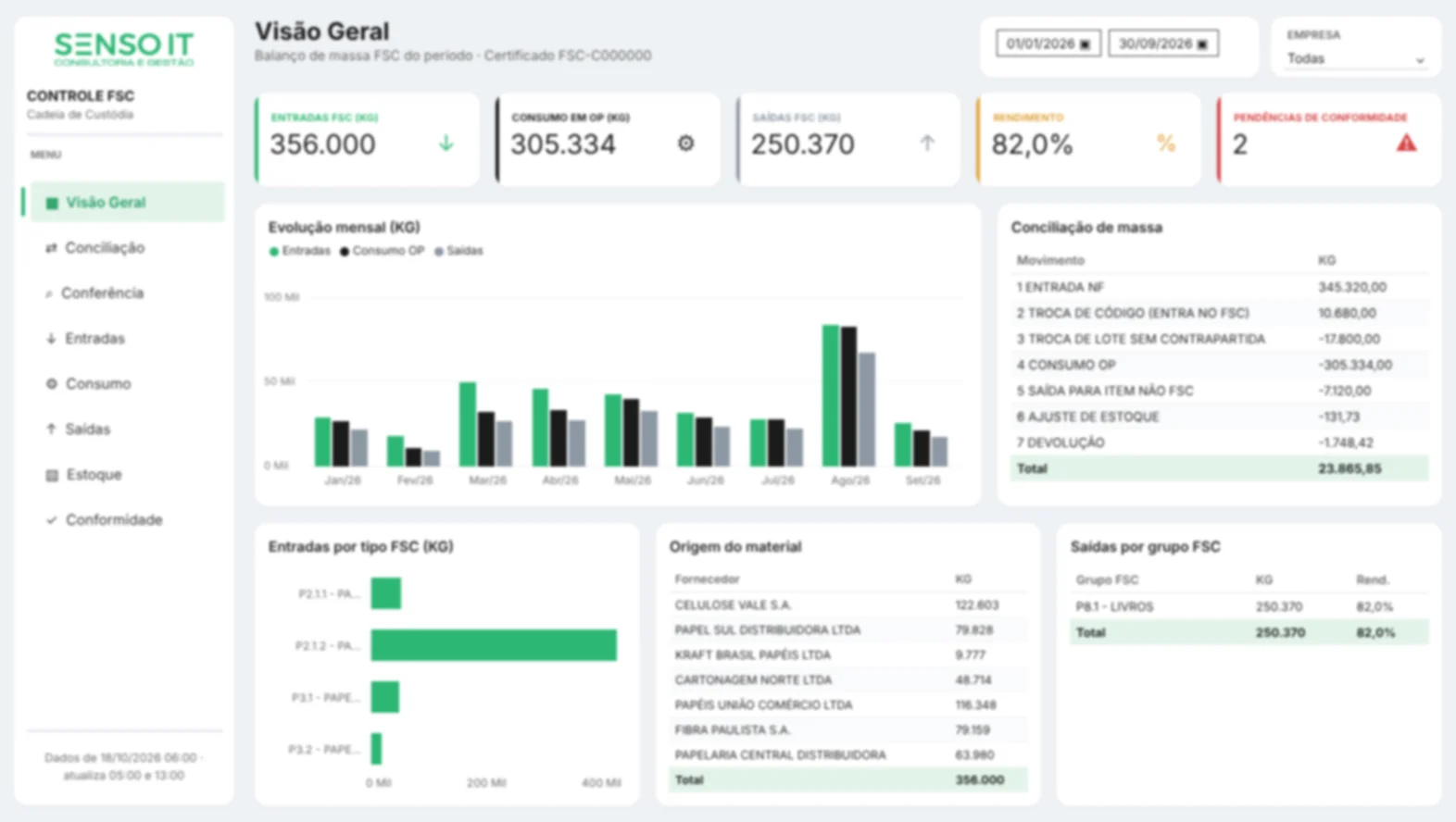Screen dimensions: 1456x822
Task: Toggle the Consumo OP series in the chart legend
Action: click(x=382, y=251)
